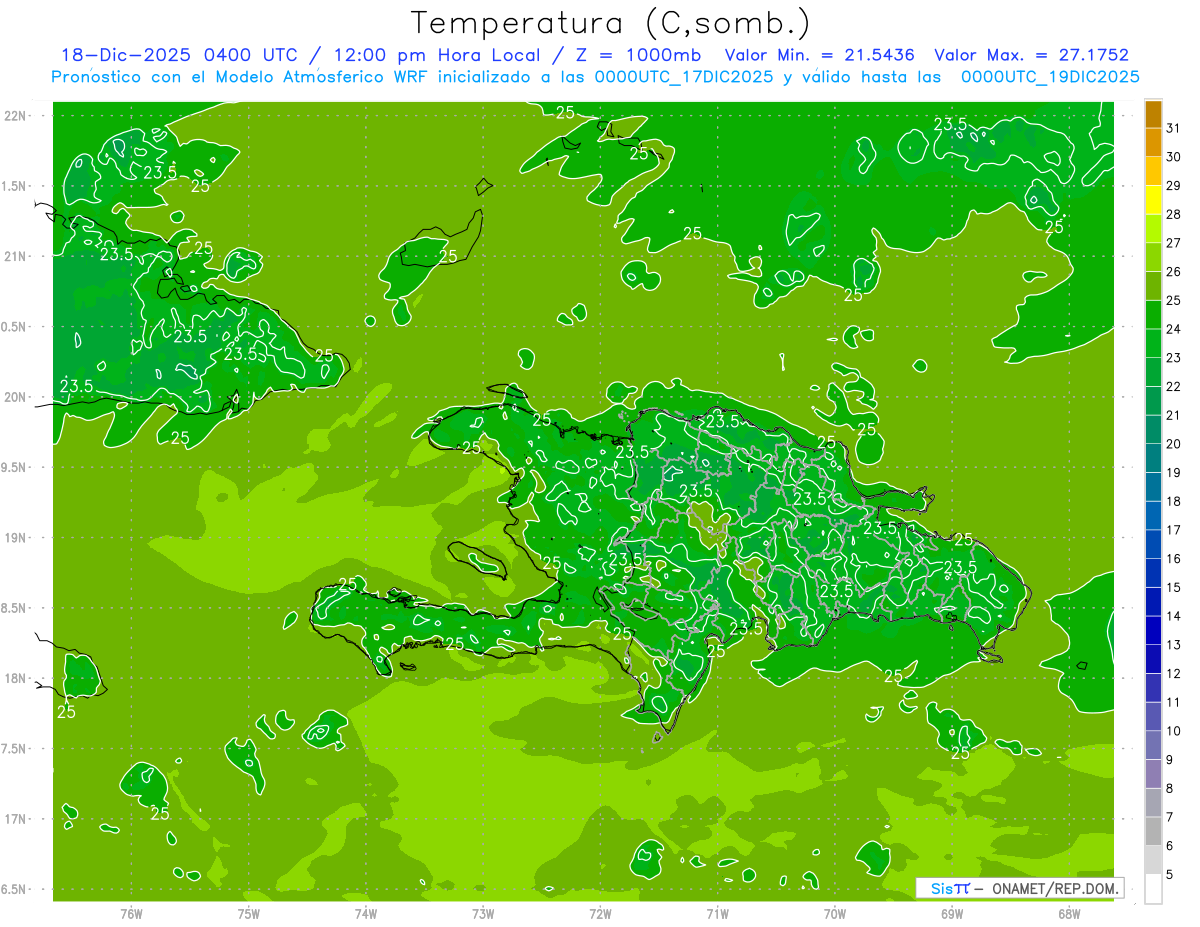This screenshot has height=927, width=1200.
Task: Click the '1.5N' latitude label
Action: 14,186
